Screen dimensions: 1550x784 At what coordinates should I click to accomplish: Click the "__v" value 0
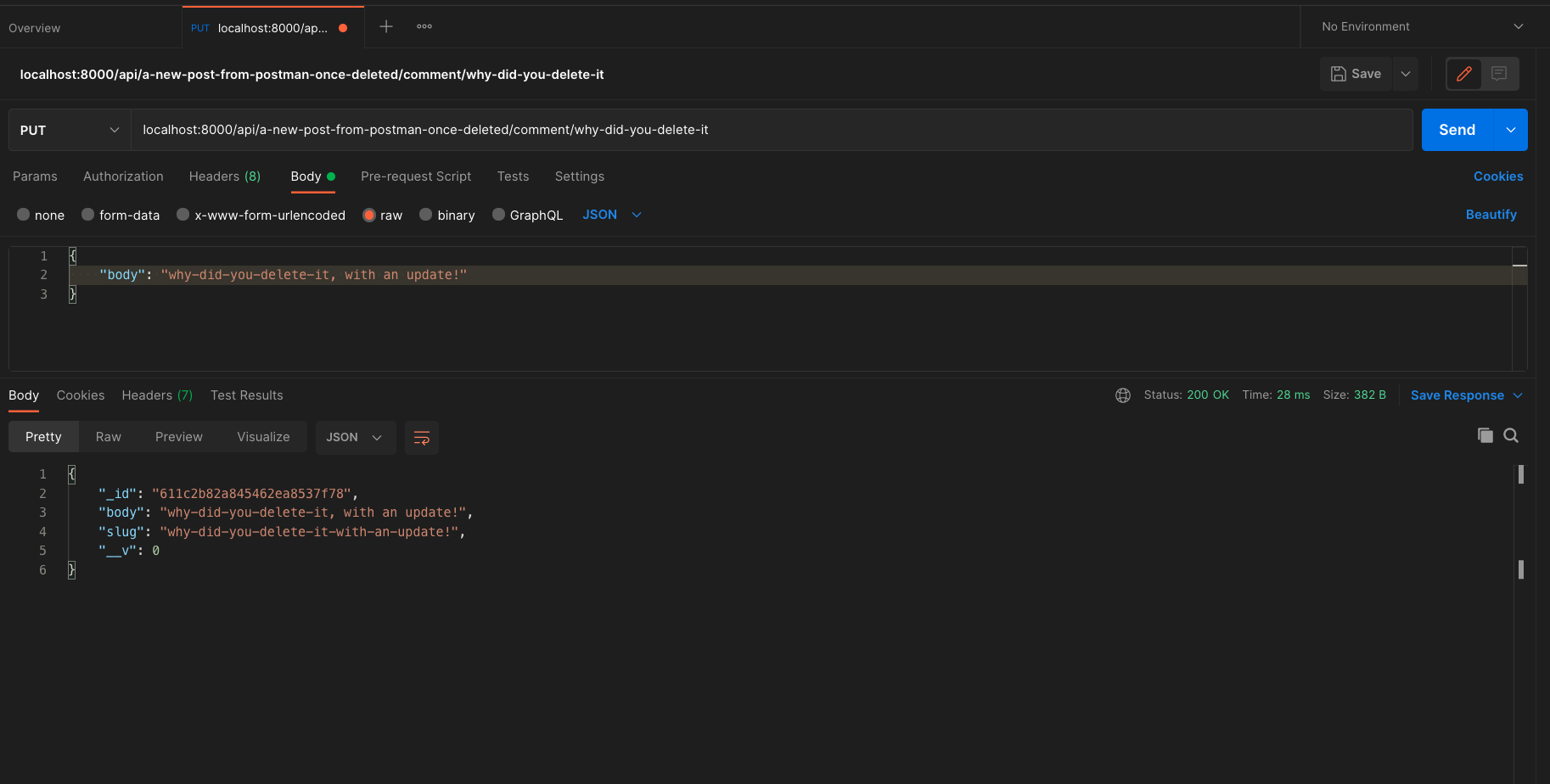coord(155,551)
